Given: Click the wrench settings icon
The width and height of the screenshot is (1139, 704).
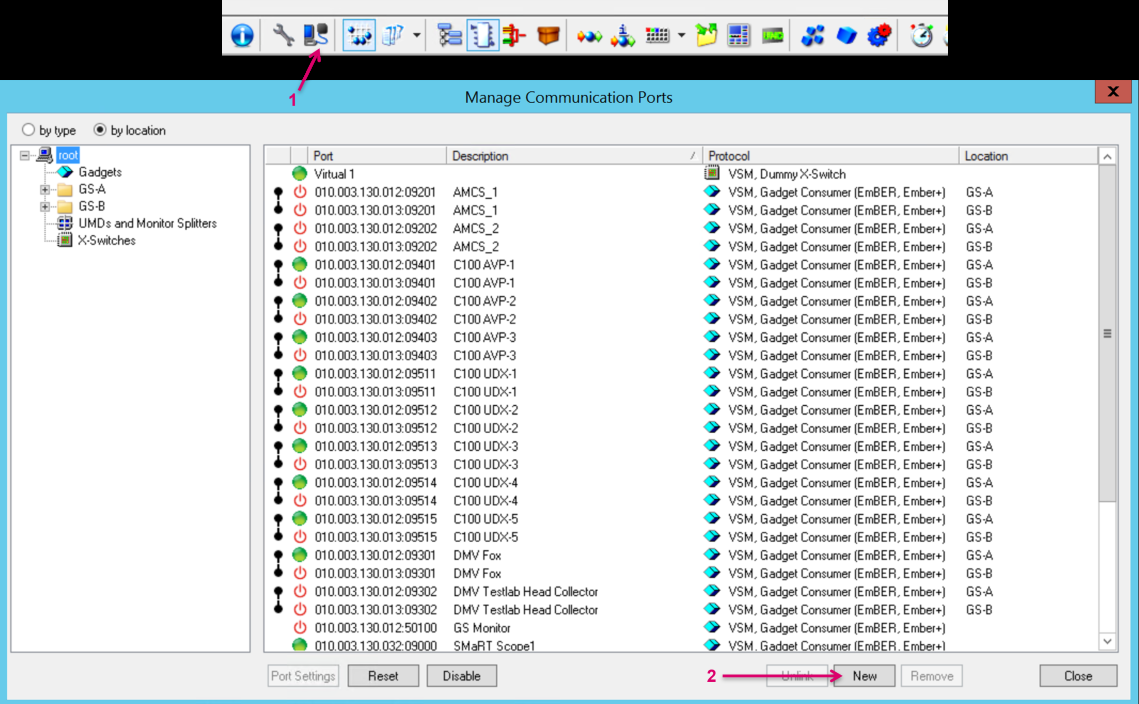Looking at the screenshot, I should (284, 36).
